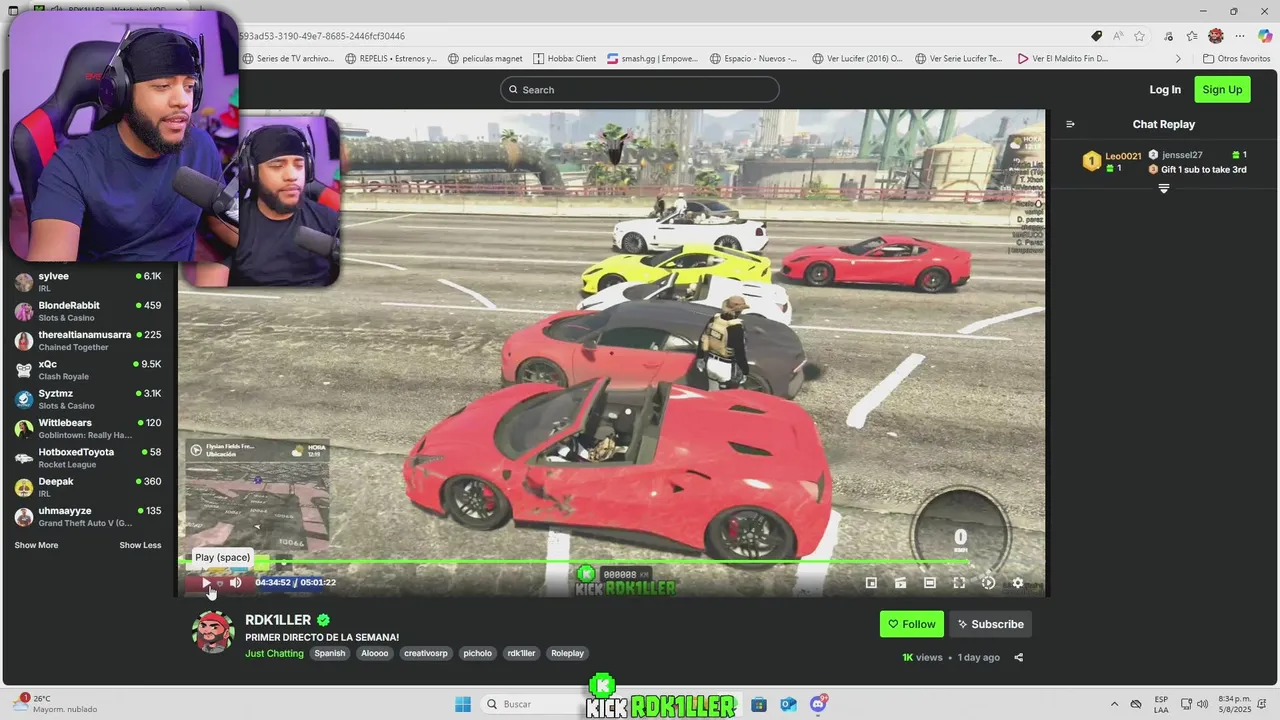Open the Wittlebears channel in the sidebar

click(88, 428)
